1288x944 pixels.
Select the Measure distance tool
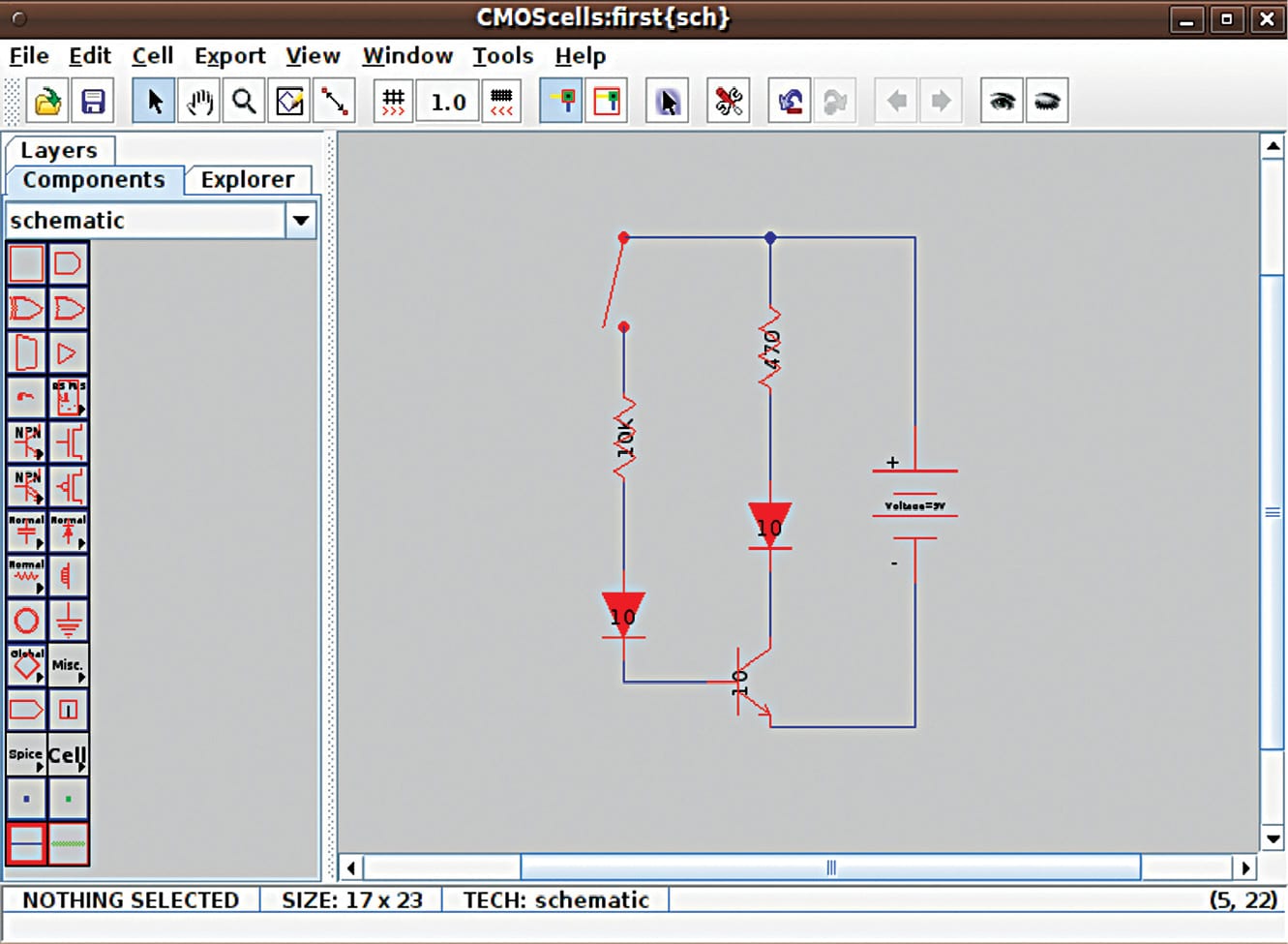pyautogui.click(x=335, y=102)
